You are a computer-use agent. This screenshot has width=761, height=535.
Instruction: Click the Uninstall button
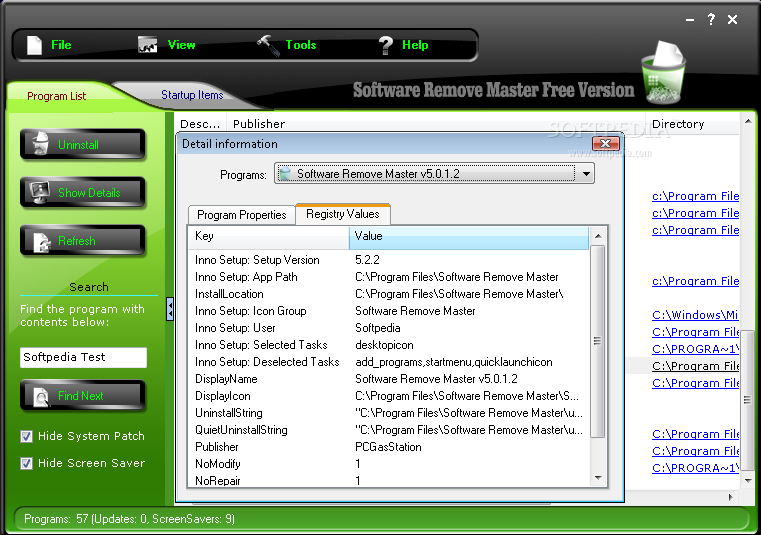pos(83,144)
